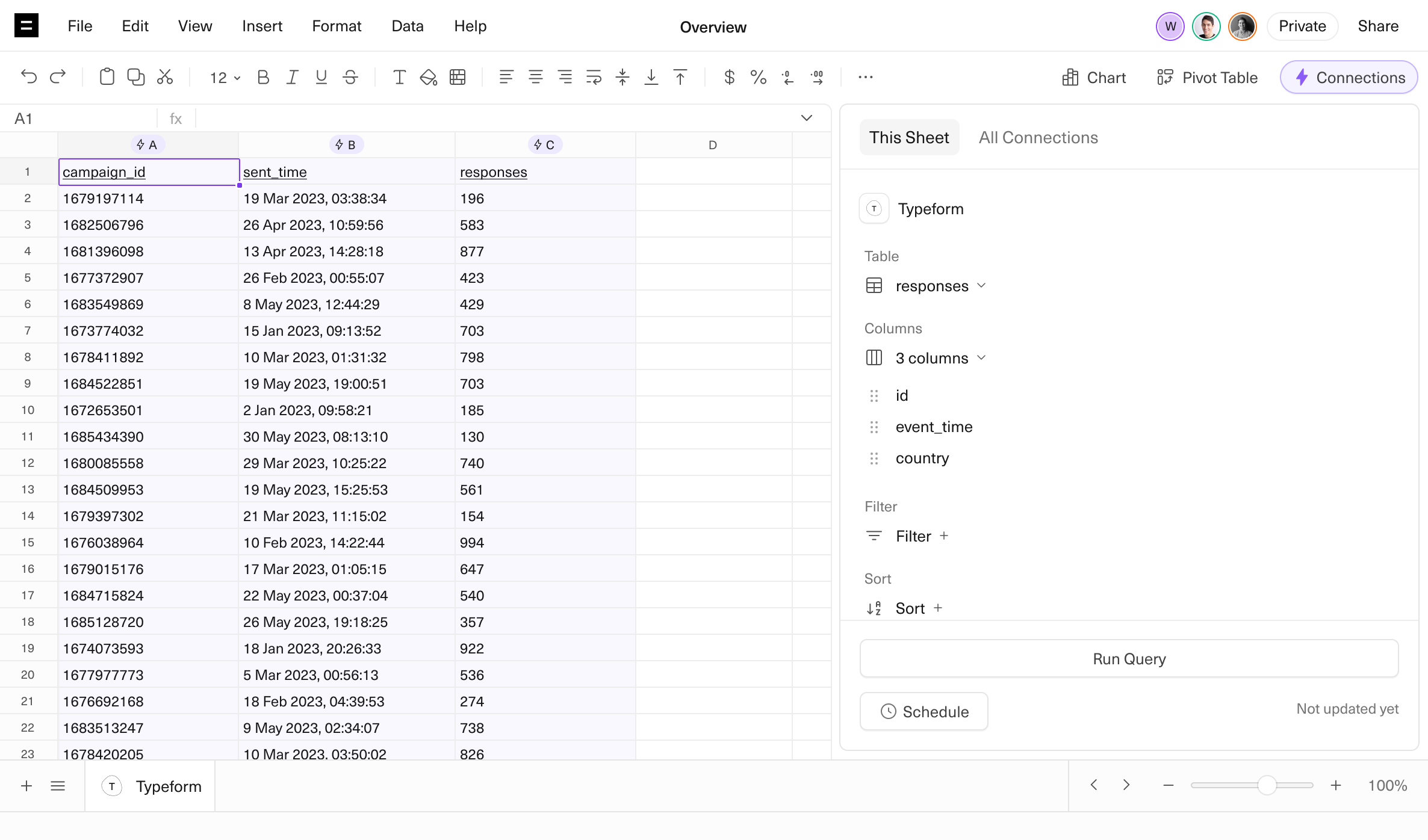
Task: Switch to All Connections tab
Action: pos(1038,137)
